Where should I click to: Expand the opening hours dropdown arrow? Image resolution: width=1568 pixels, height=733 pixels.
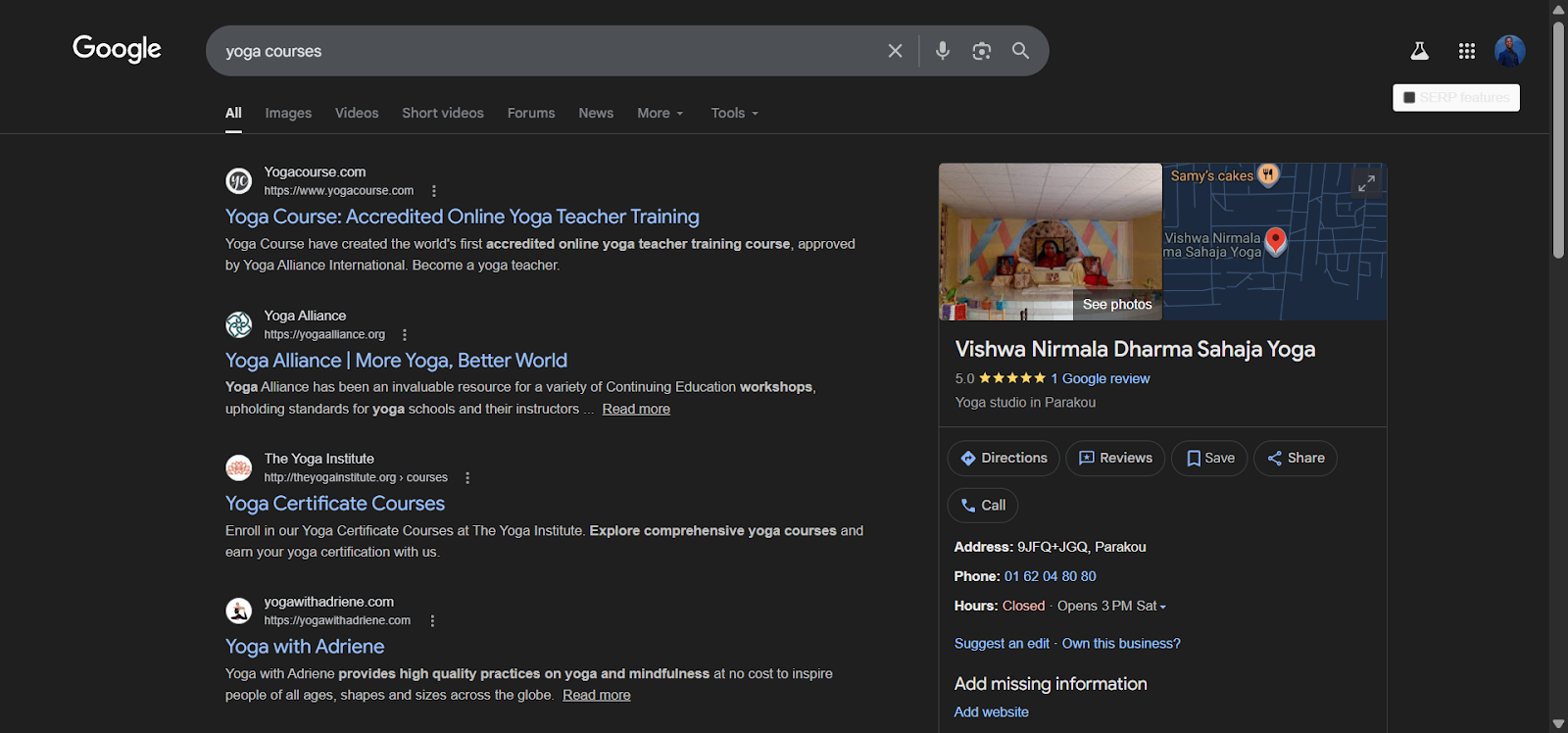pos(1163,607)
